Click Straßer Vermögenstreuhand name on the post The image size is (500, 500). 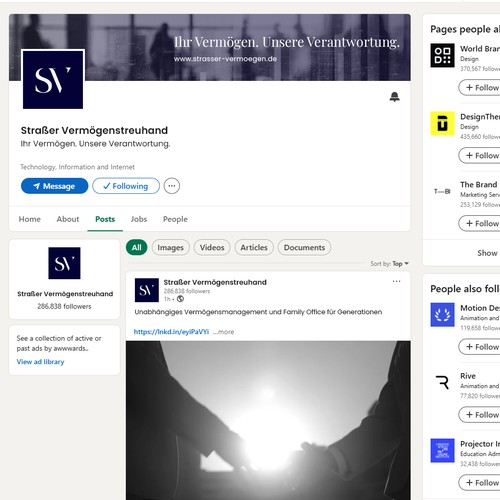pyautogui.click(x=215, y=282)
